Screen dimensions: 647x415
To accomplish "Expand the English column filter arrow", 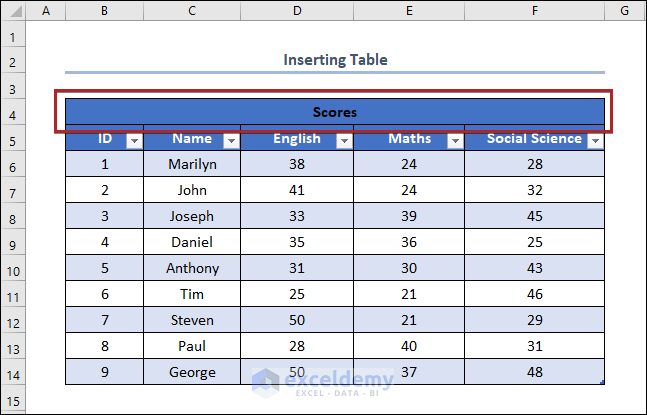I will point(344,141).
